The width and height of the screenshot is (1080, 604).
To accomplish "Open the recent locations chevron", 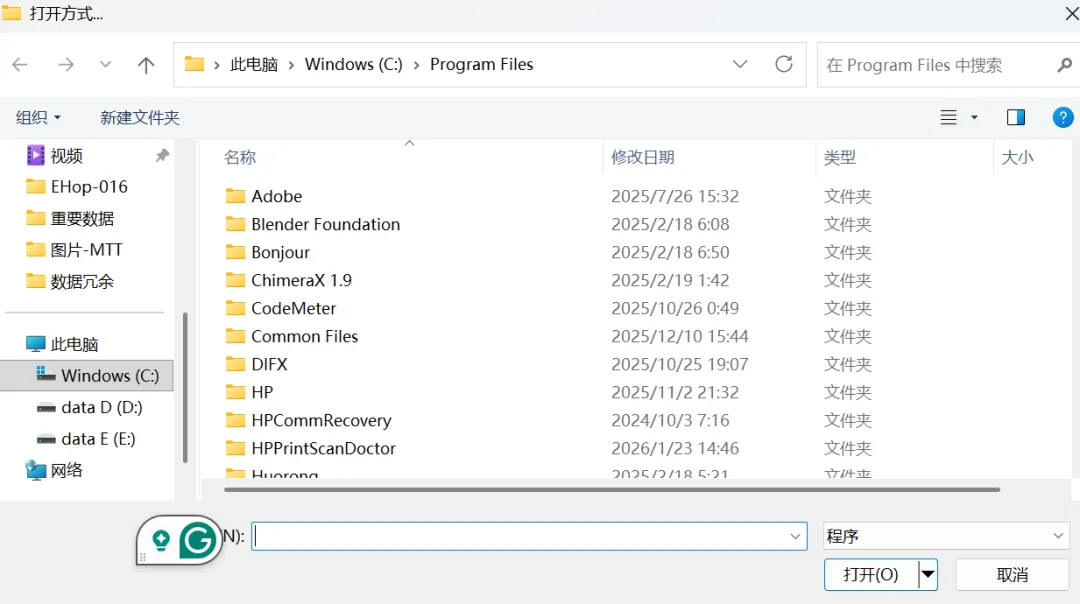I will point(105,65).
